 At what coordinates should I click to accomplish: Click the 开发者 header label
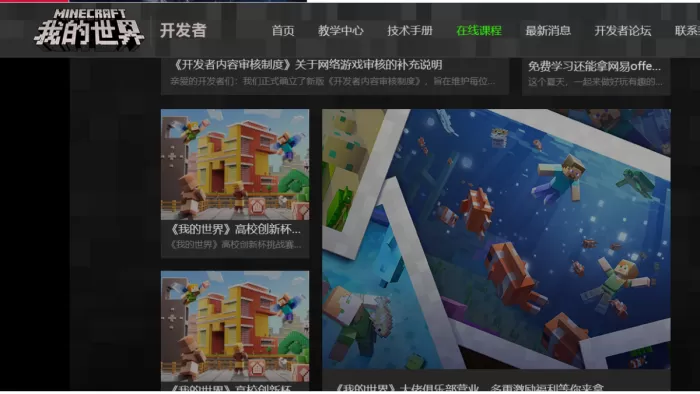click(x=183, y=30)
